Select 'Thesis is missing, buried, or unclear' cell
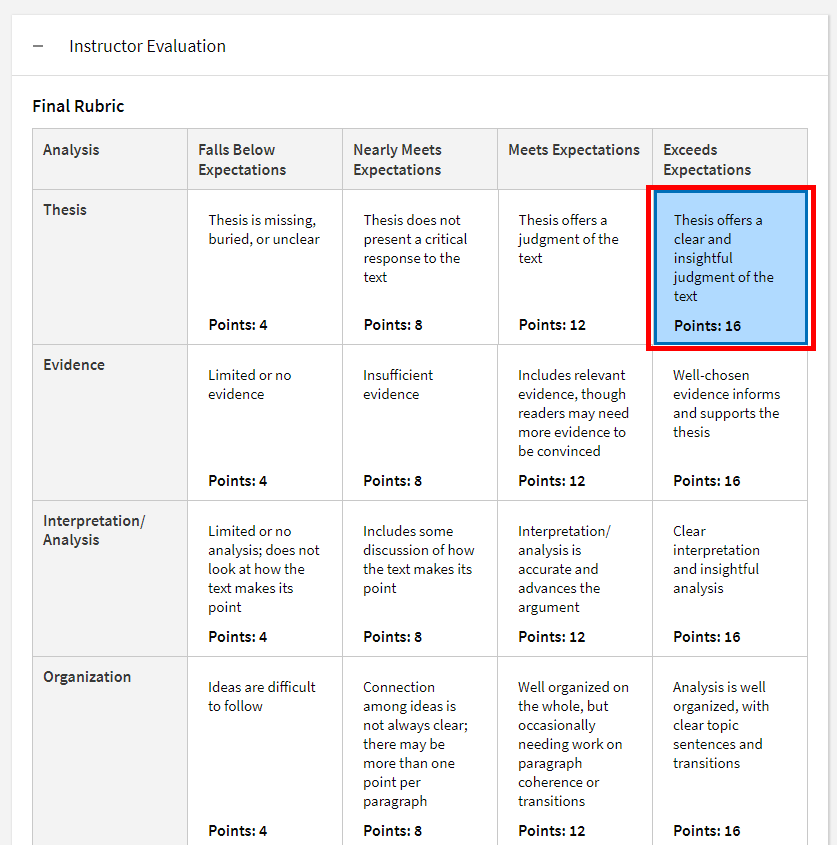Screen dimensions: 837x845 265,267
